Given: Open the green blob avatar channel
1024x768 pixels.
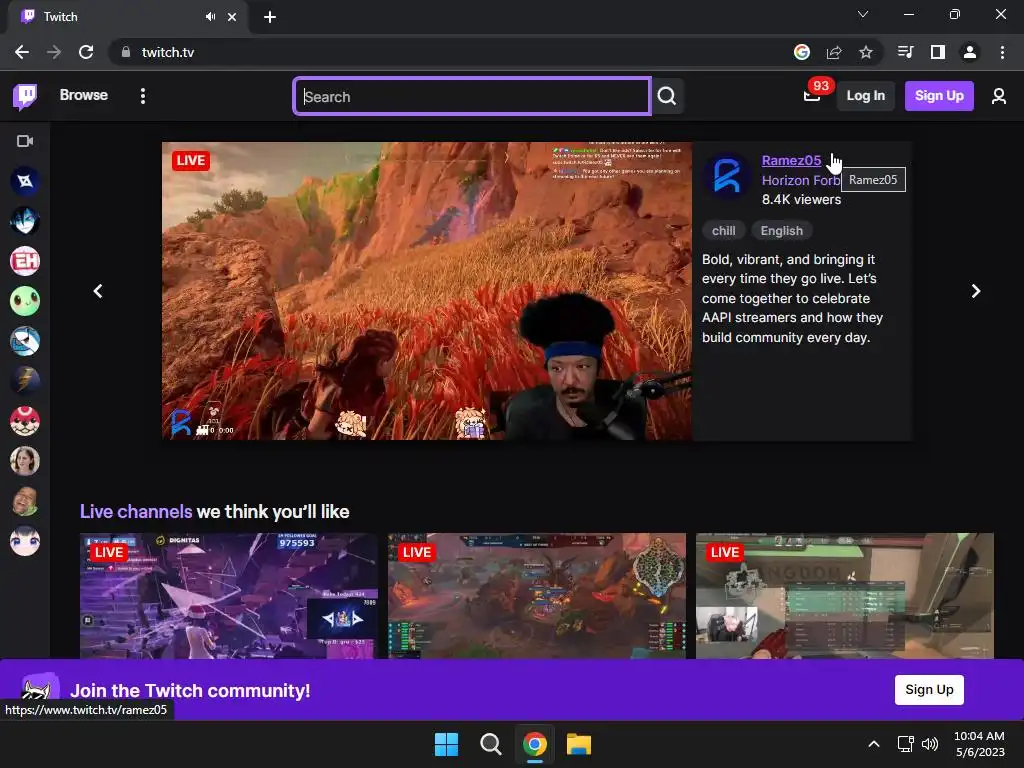Looking at the screenshot, I should point(25,301).
